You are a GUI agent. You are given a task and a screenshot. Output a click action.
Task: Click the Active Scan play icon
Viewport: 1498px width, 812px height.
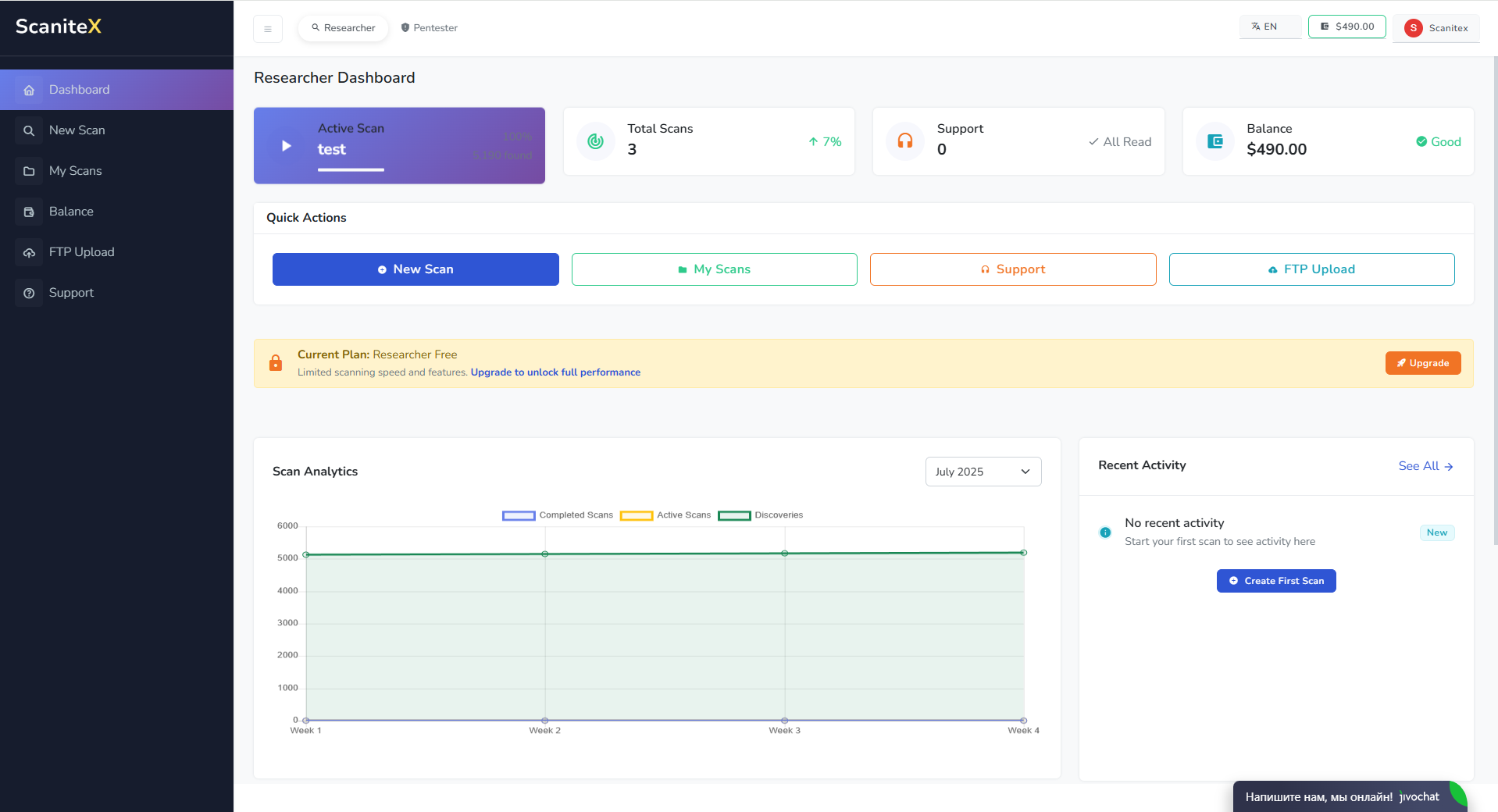click(287, 146)
